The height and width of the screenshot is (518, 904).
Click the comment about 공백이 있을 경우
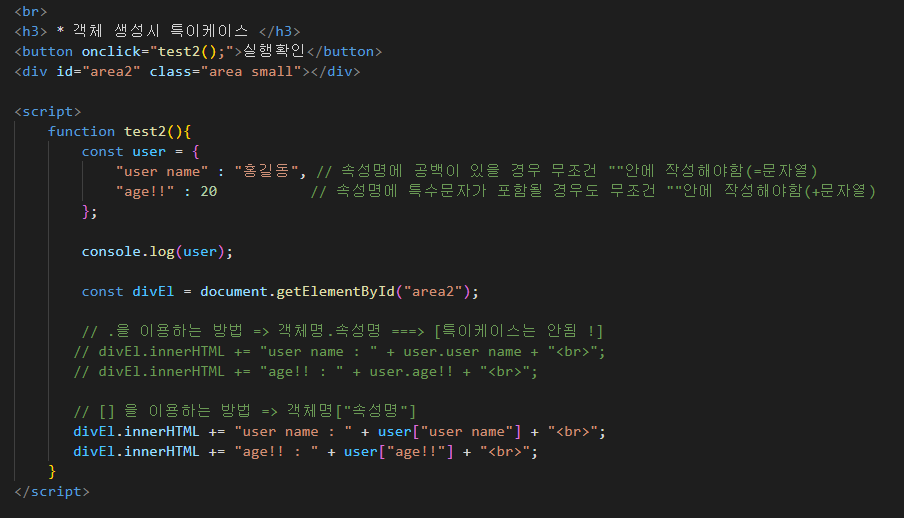click(567, 171)
